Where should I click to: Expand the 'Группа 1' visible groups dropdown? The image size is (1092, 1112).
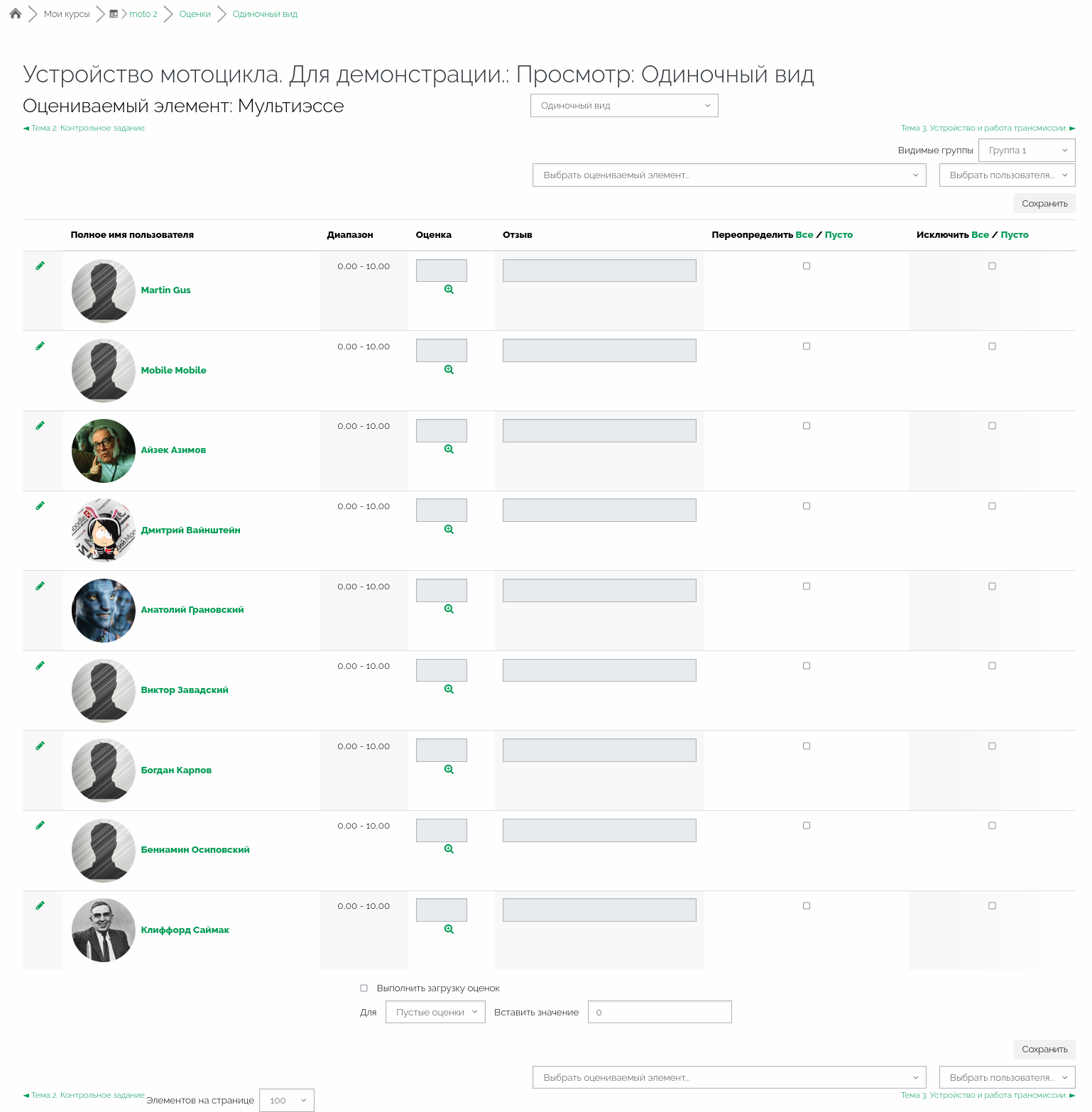[x=1026, y=151]
